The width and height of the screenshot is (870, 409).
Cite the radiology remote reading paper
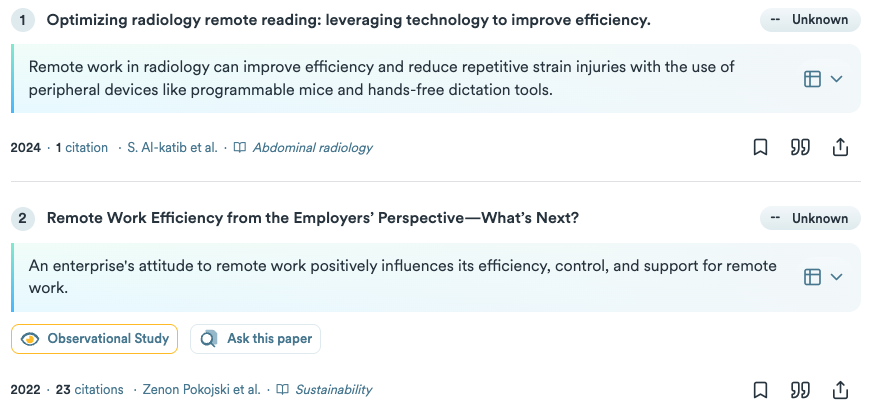[800, 148]
